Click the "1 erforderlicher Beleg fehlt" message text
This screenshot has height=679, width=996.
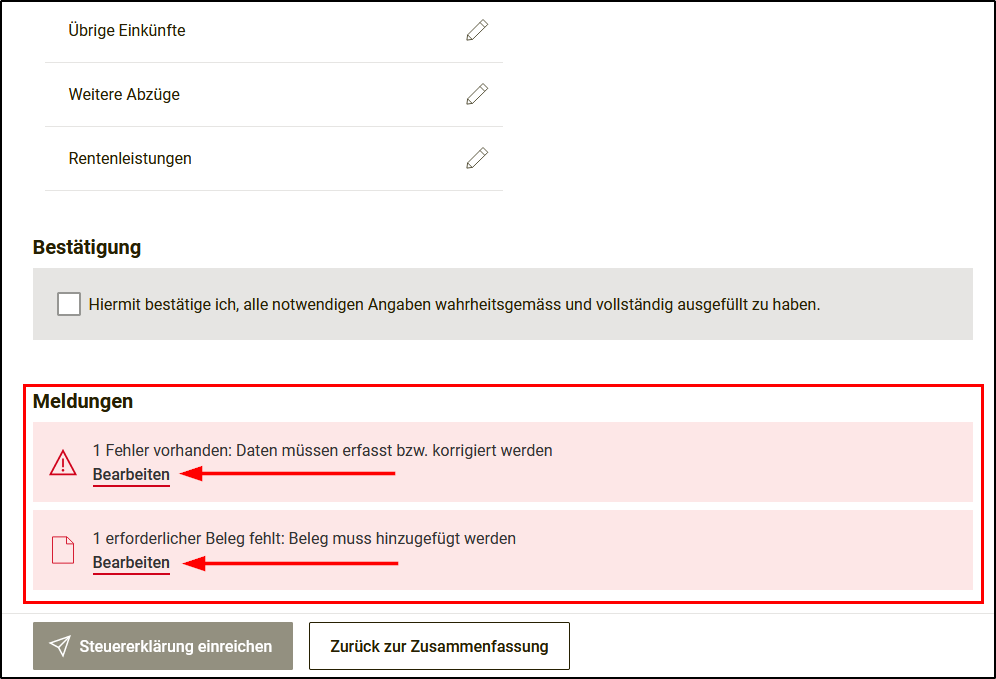tap(304, 538)
